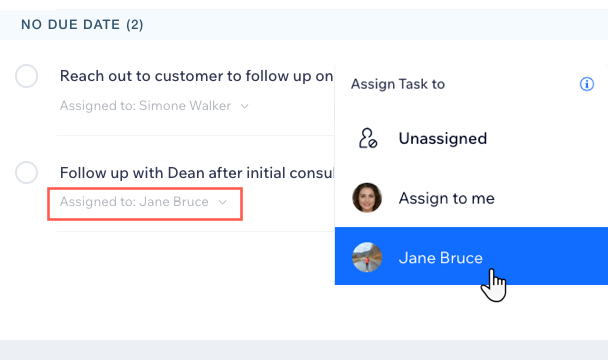
Task: Click the empty area below the task list
Action: 167,287
